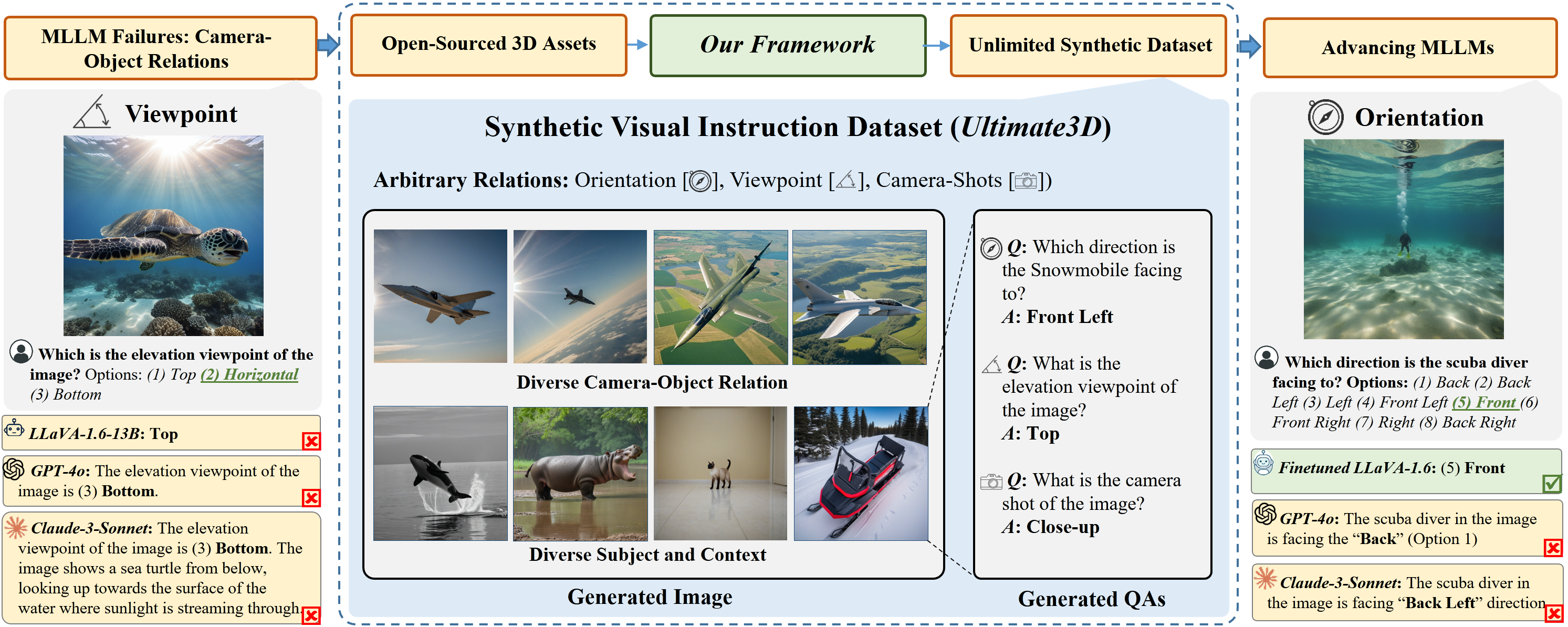Click the underlined (5) Front option
1568x627 pixels.
[1485, 402]
